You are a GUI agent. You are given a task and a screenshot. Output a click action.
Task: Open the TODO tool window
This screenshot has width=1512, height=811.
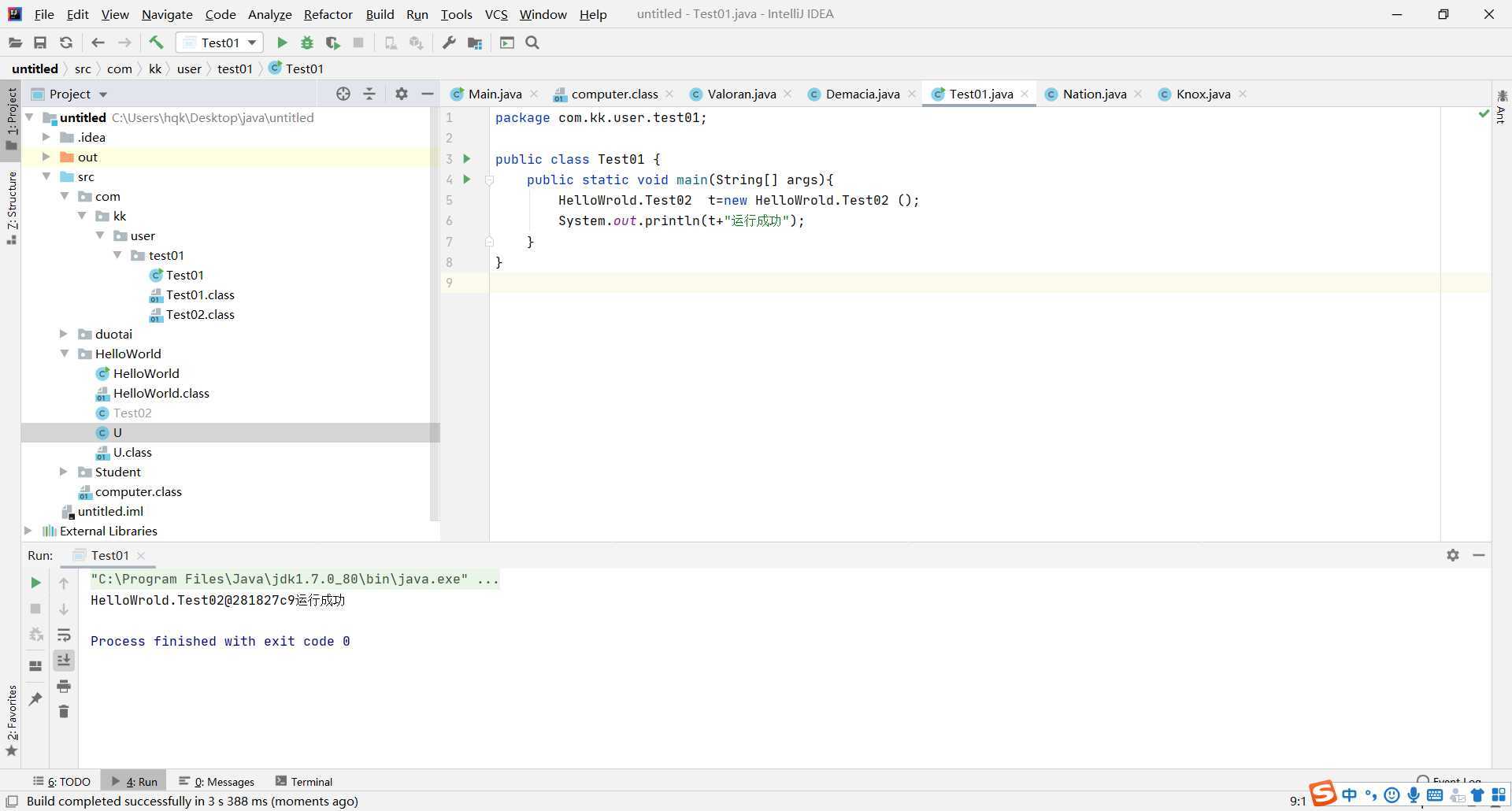pos(62,781)
